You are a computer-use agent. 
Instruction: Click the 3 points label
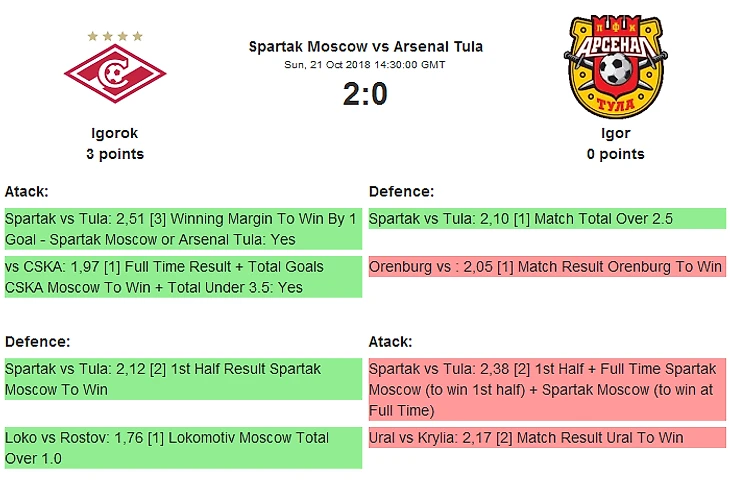coord(115,154)
